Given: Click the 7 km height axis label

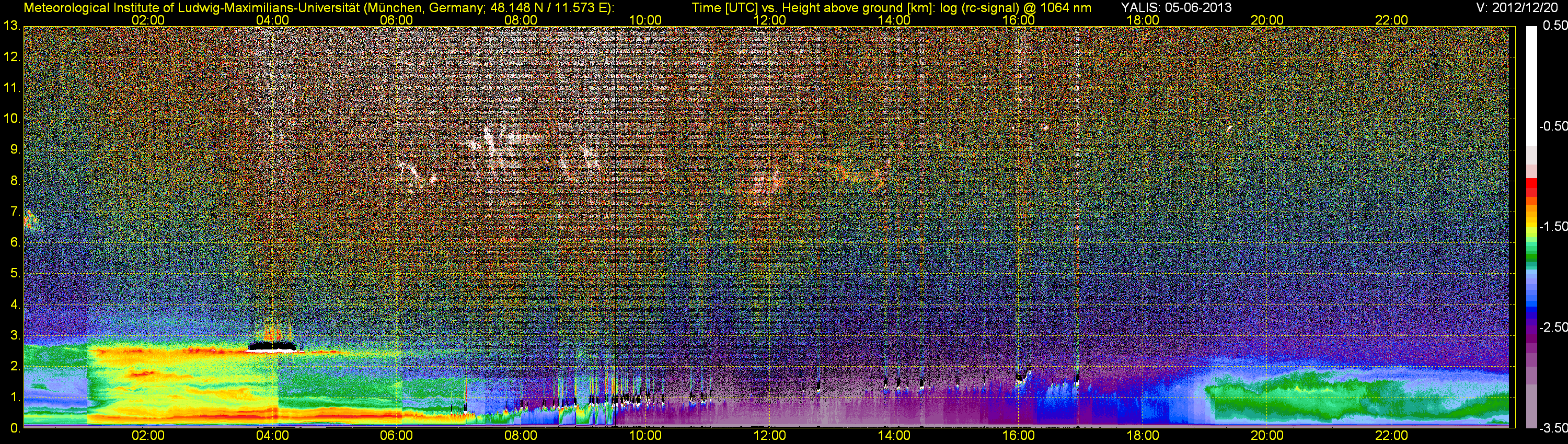Looking at the screenshot, I should (15, 212).
